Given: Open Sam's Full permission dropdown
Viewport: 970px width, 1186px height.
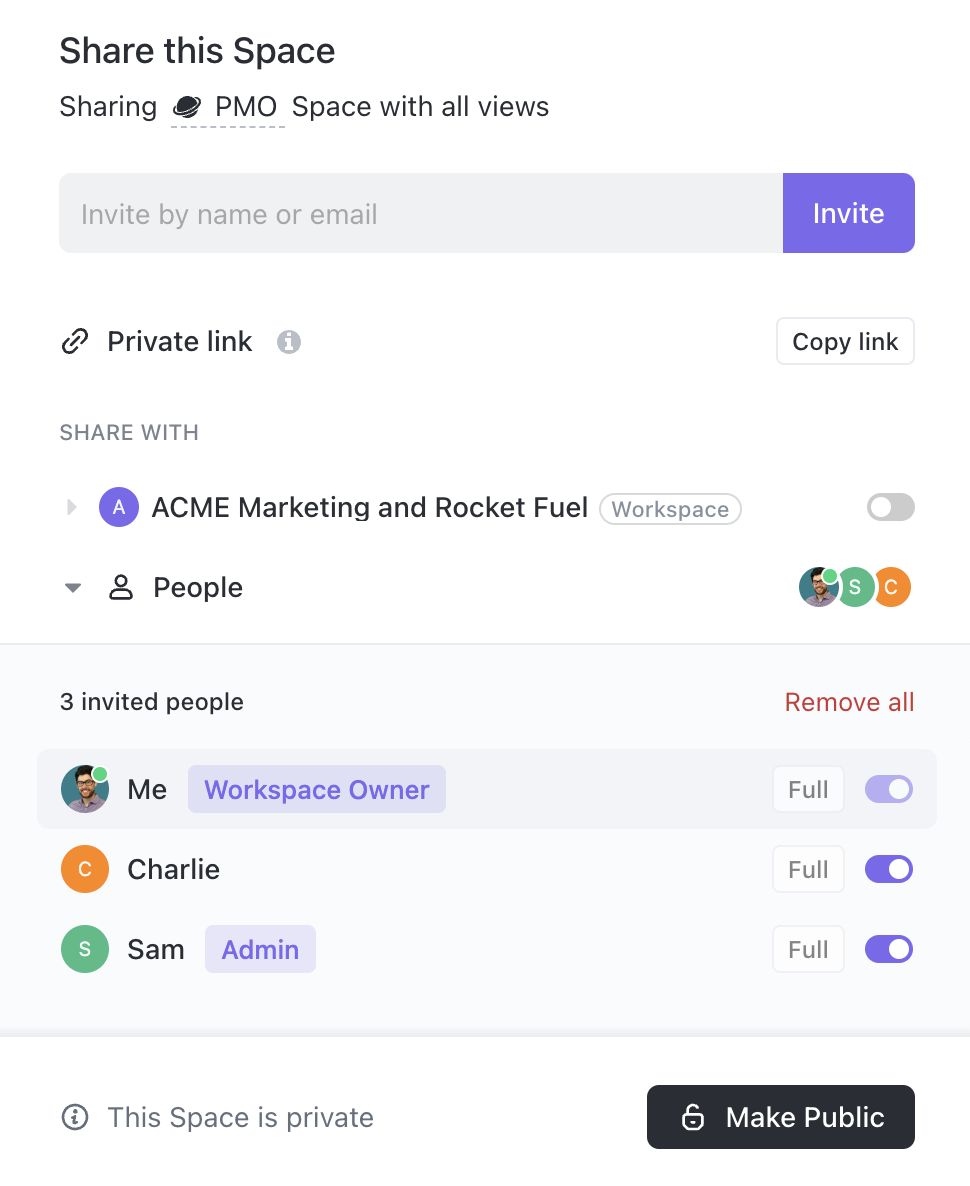Looking at the screenshot, I should [x=808, y=949].
